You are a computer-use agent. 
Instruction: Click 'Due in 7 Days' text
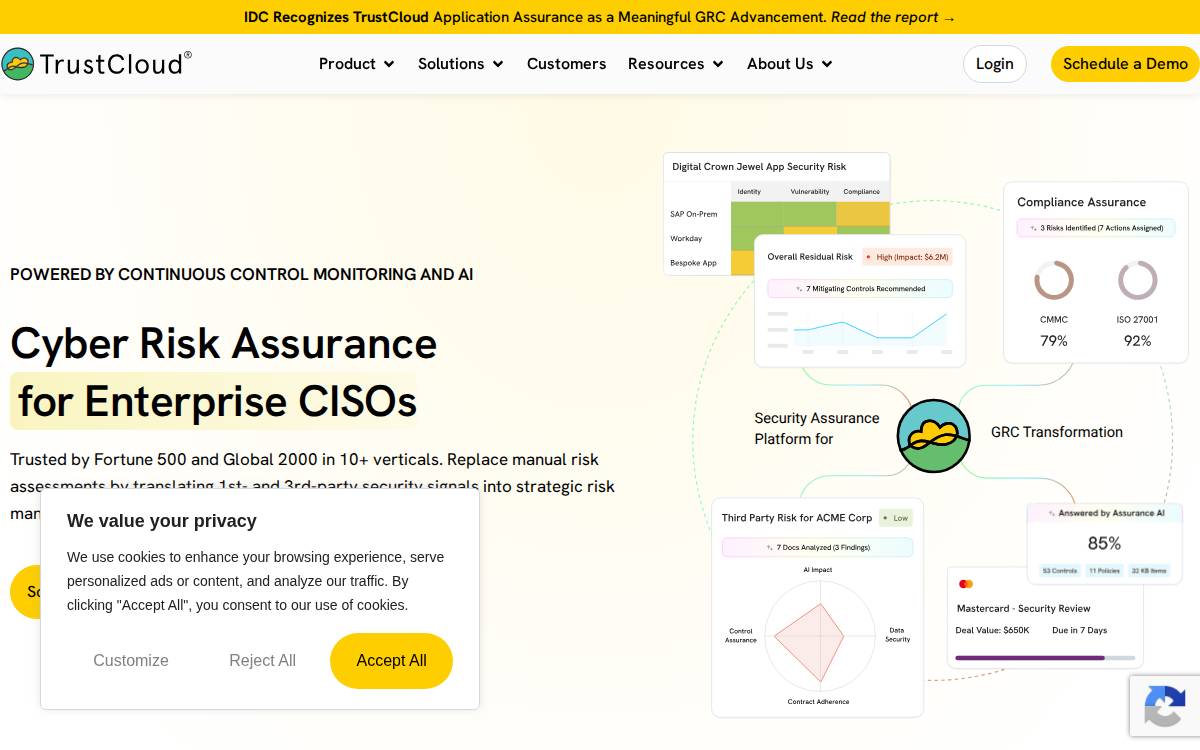click(1079, 631)
